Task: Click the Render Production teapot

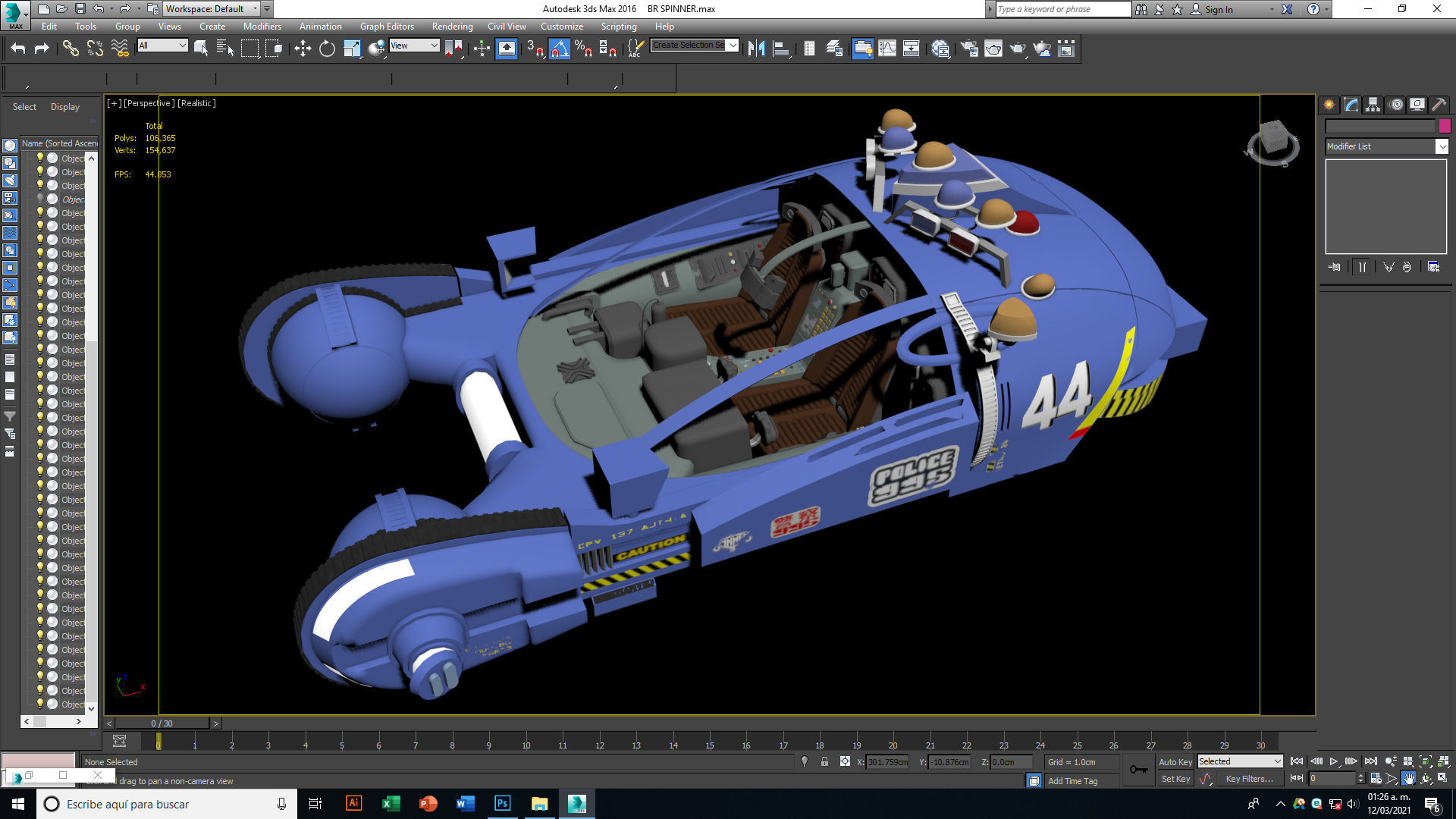Action: click(1018, 49)
